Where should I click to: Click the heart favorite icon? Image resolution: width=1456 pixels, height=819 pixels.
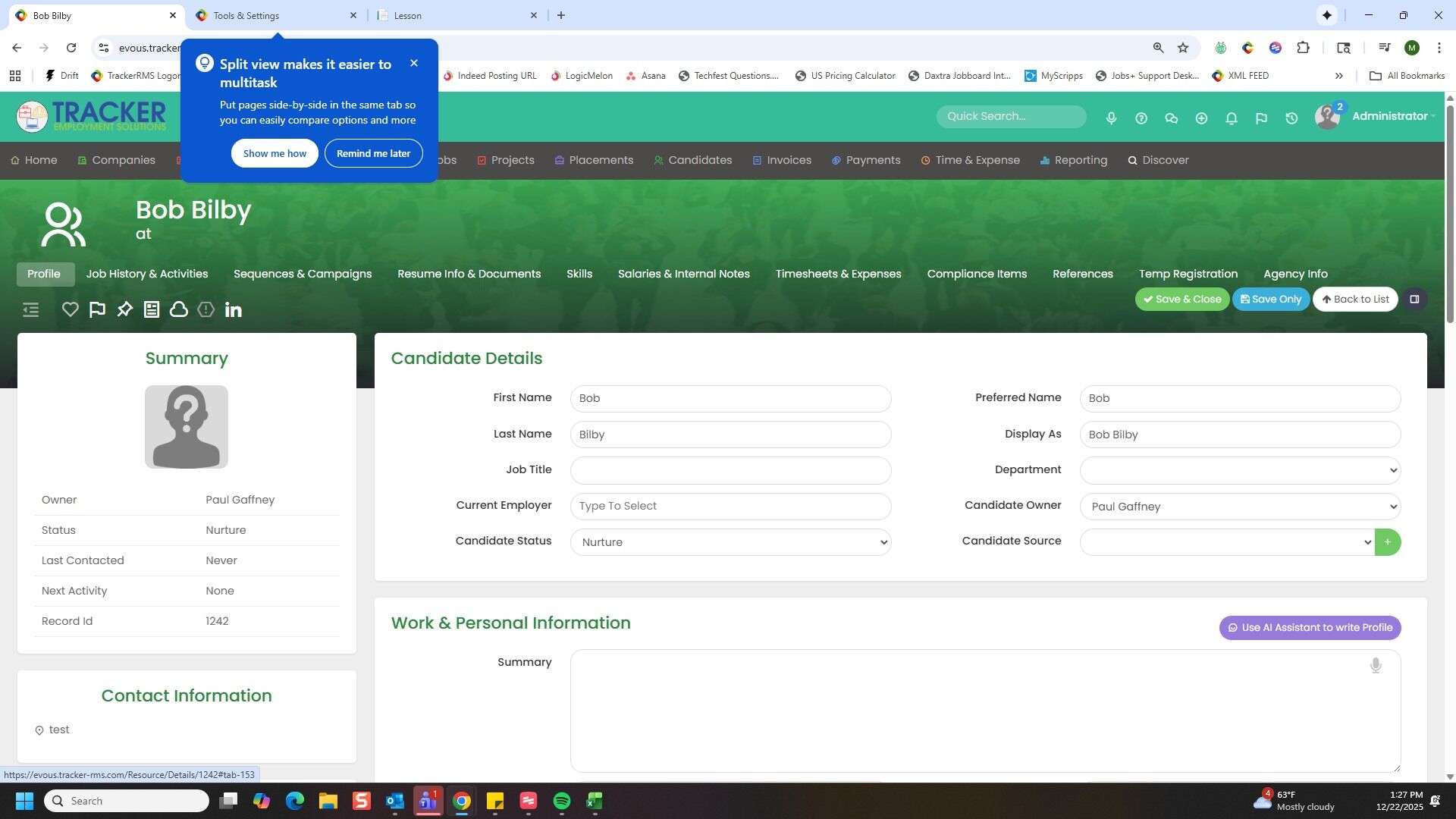70,309
